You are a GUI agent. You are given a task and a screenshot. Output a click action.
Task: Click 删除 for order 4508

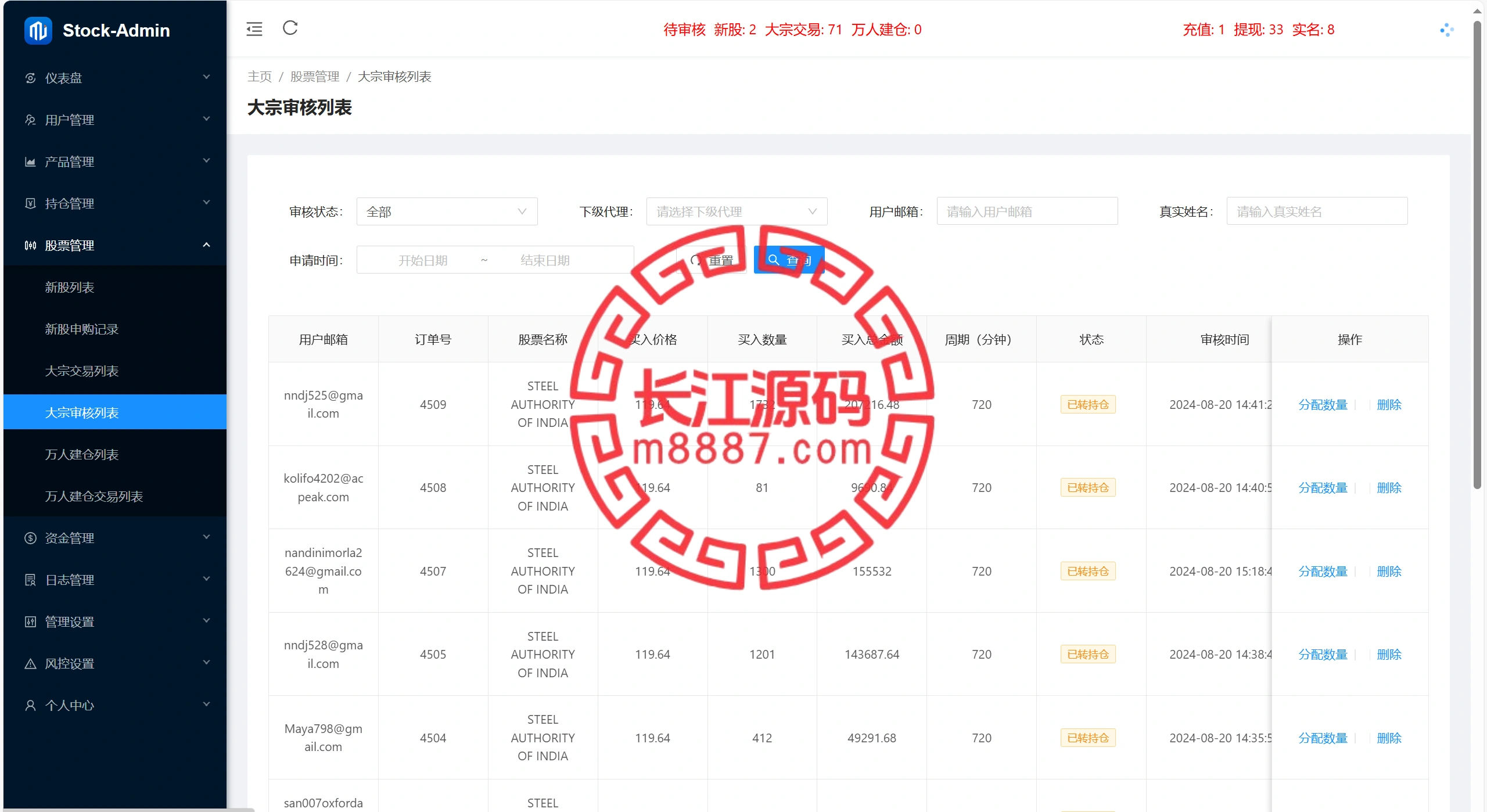coord(1389,487)
